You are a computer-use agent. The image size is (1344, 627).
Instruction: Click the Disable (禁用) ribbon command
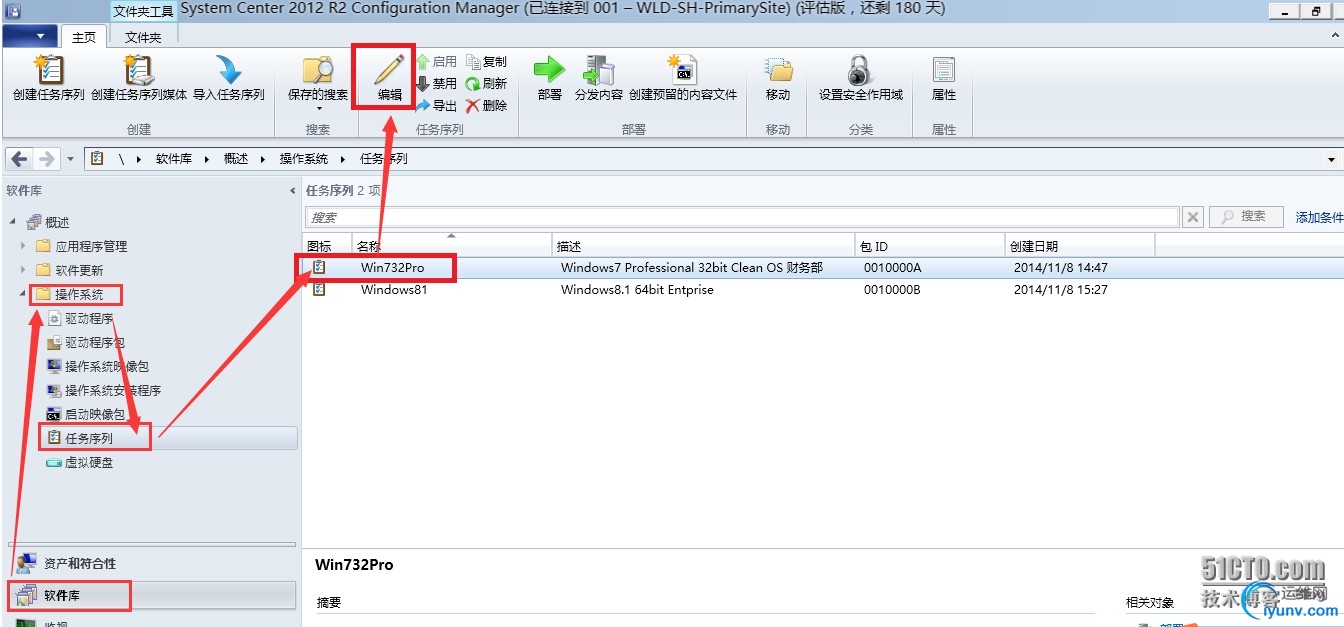(x=436, y=84)
